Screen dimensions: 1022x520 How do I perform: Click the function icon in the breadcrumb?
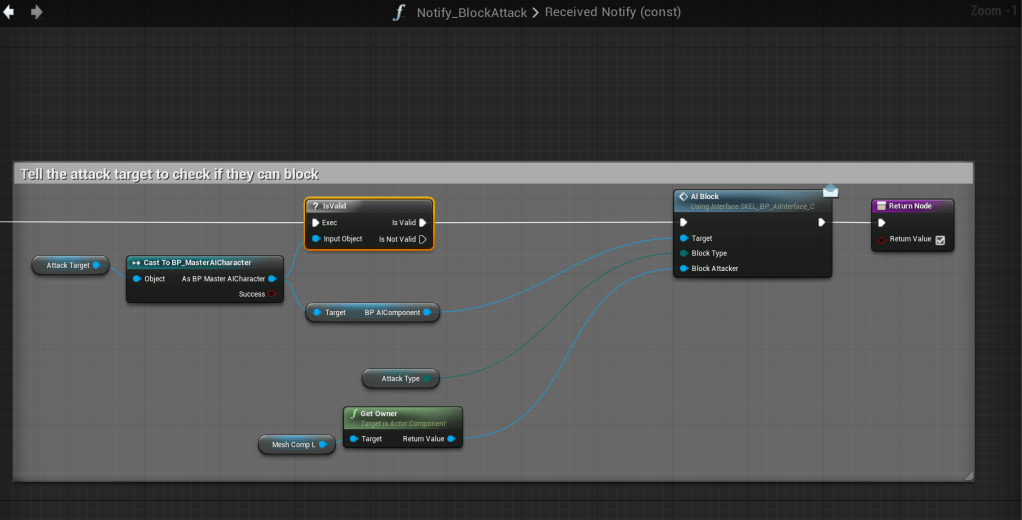coord(399,12)
